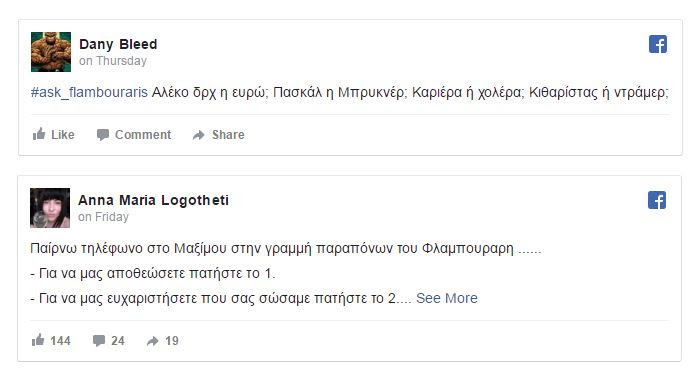Click the speech bubble icon beside Comment

[x=103, y=134]
